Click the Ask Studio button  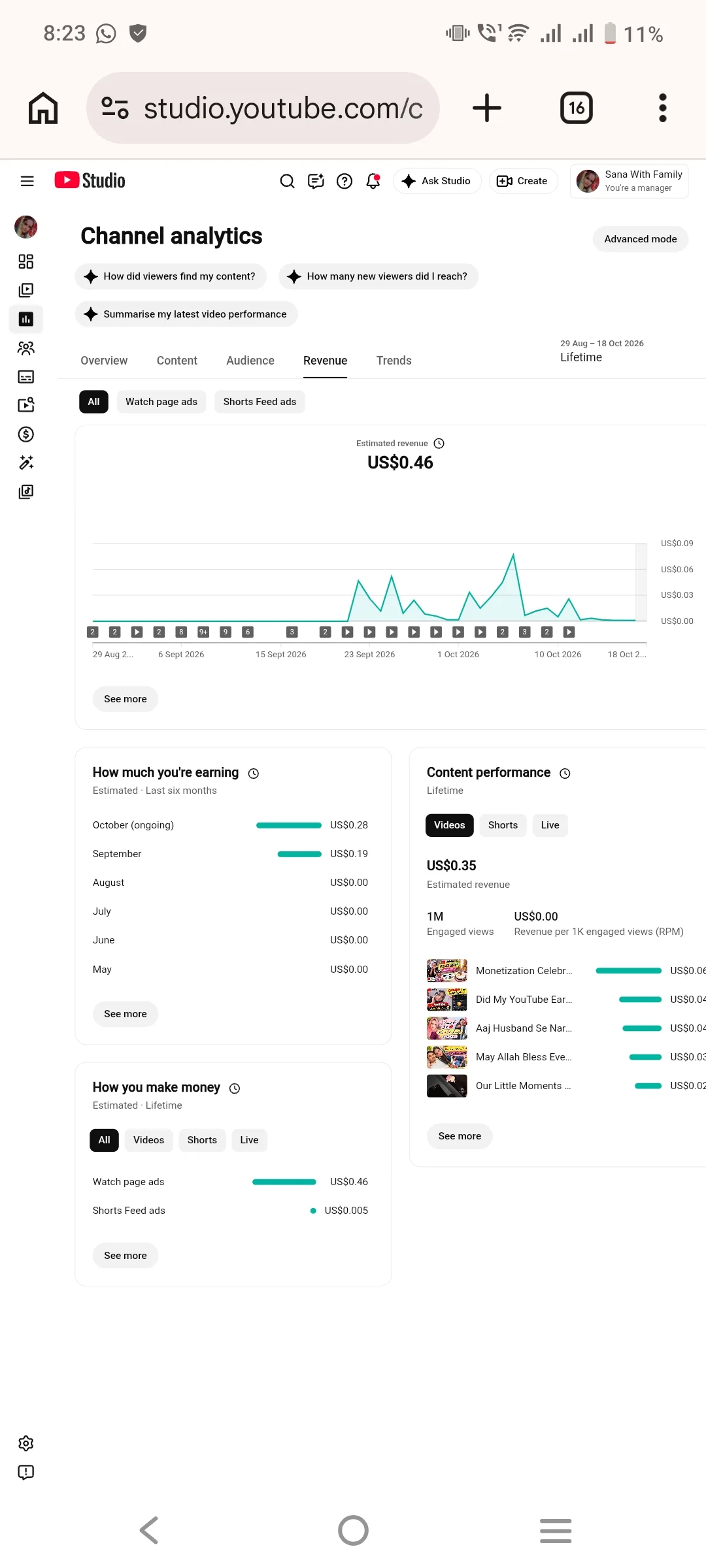[x=437, y=181]
